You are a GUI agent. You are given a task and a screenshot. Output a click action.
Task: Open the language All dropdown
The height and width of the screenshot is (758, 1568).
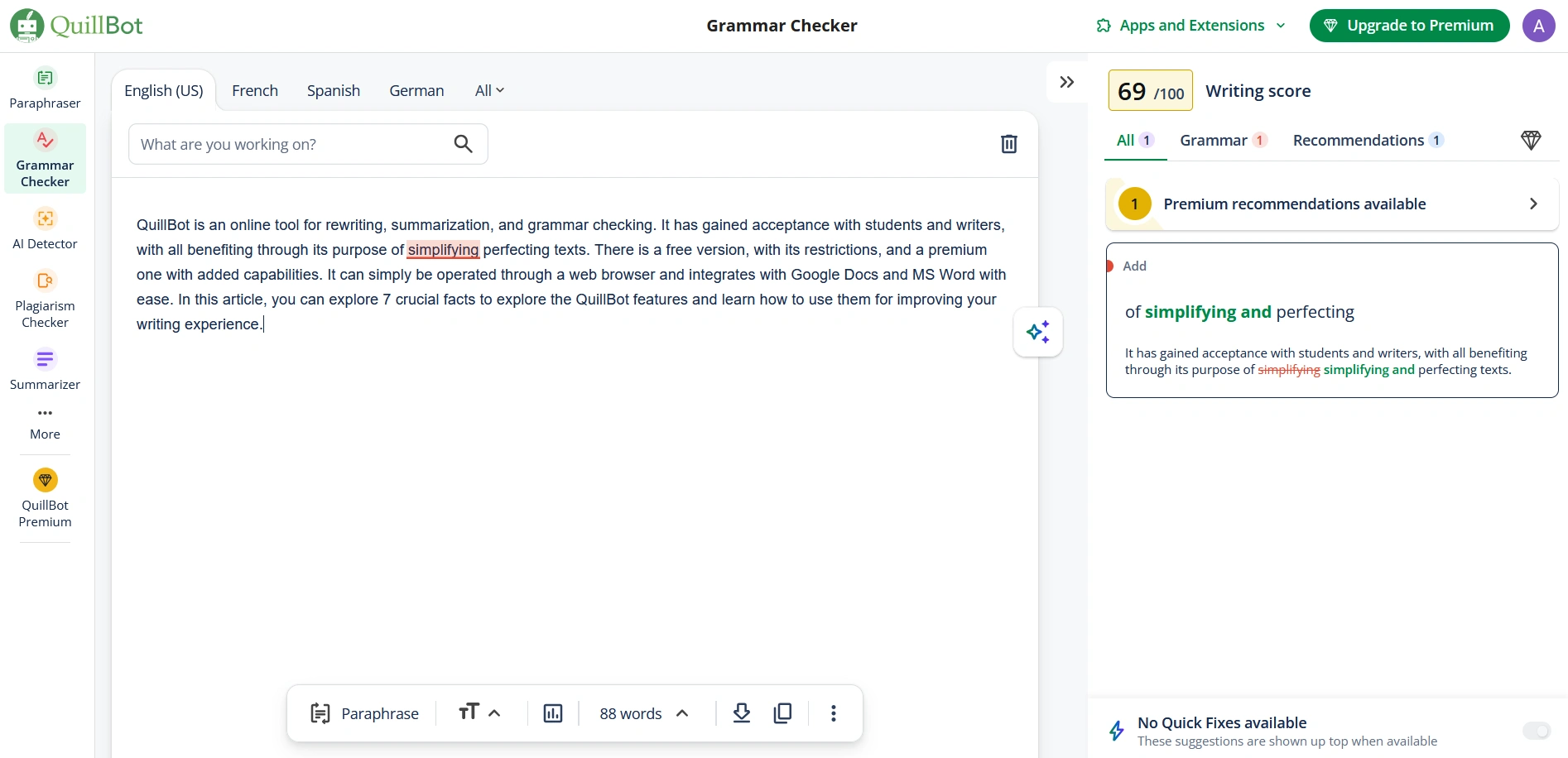[488, 89]
